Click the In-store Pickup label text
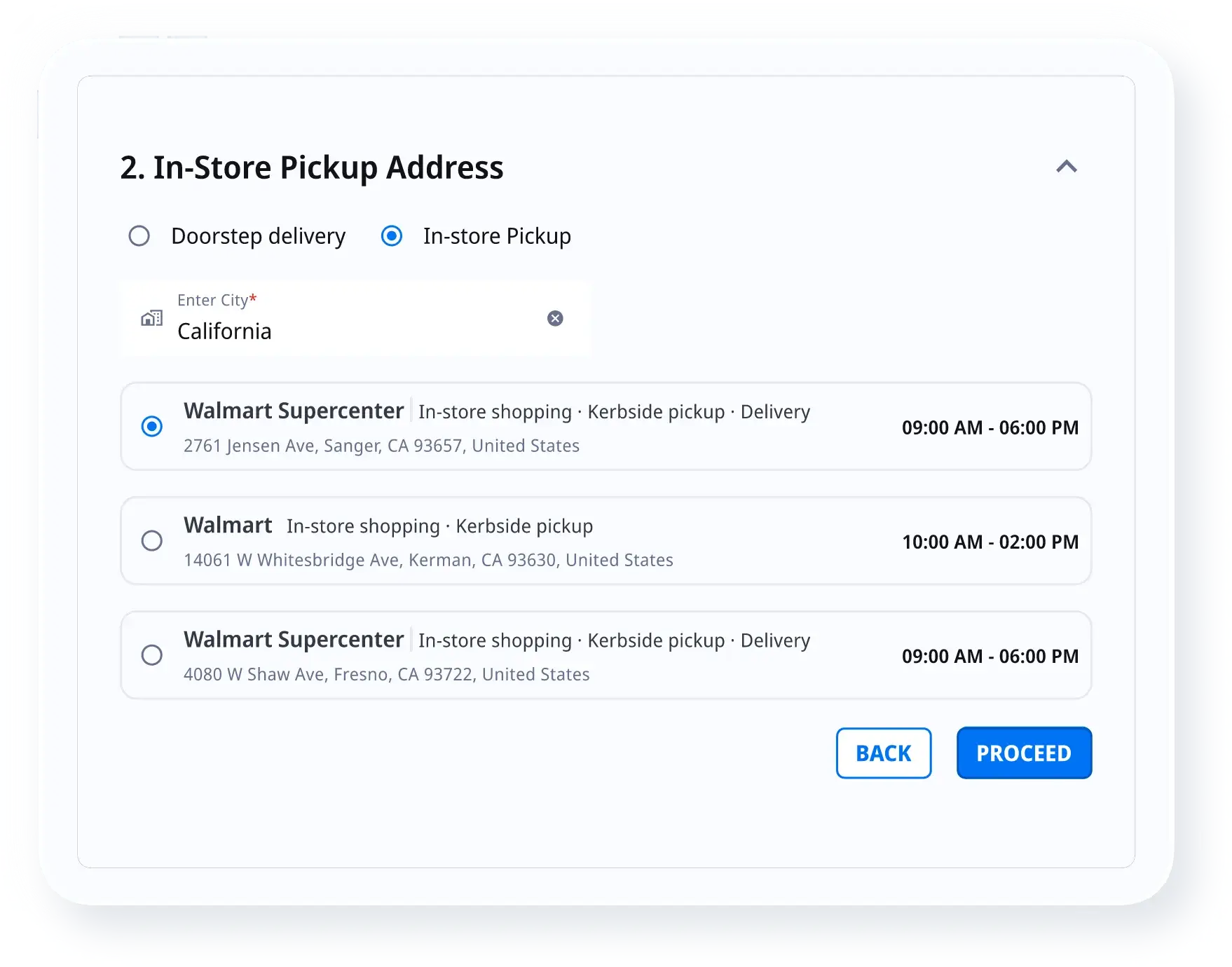The image size is (1232, 967). [496, 236]
